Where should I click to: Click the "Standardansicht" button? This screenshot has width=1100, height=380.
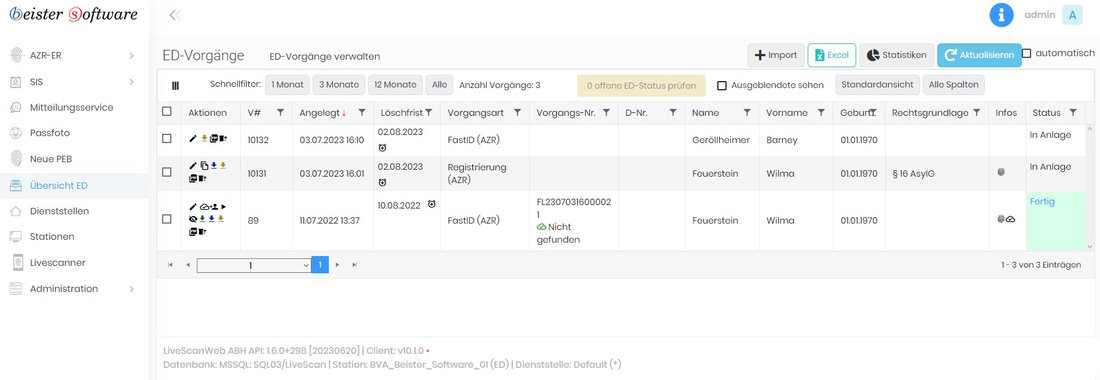(x=877, y=85)
